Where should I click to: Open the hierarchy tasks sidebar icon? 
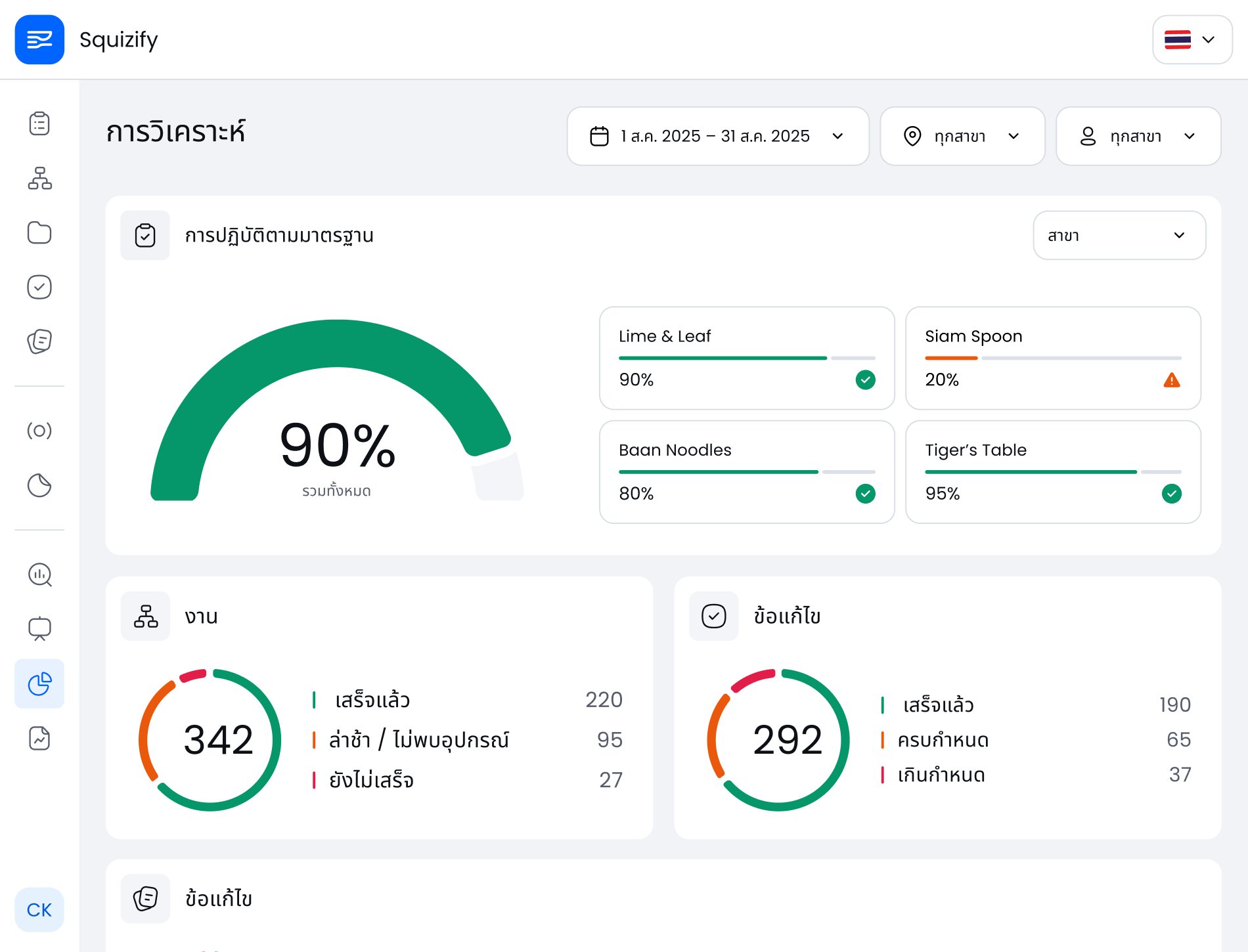click(x=39, y=178)
